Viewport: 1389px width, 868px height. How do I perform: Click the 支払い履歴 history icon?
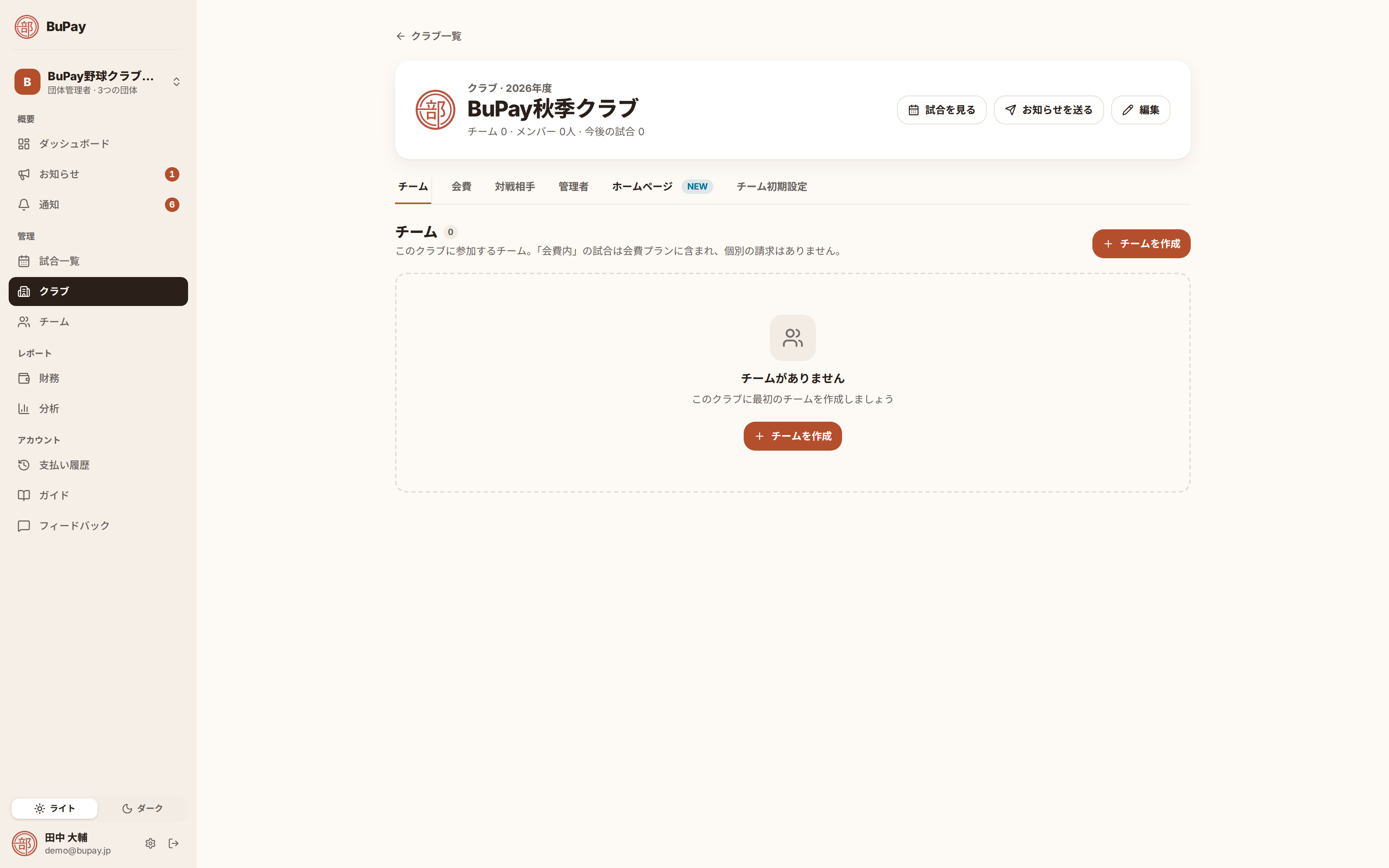point(24,465)
